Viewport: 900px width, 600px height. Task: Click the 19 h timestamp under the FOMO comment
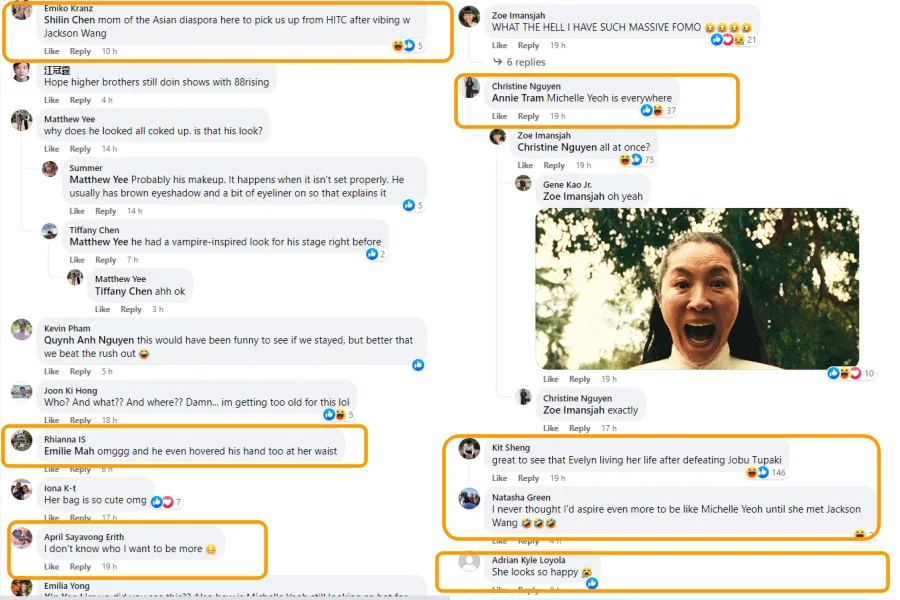pyautogui.click(x=557, y=45)
